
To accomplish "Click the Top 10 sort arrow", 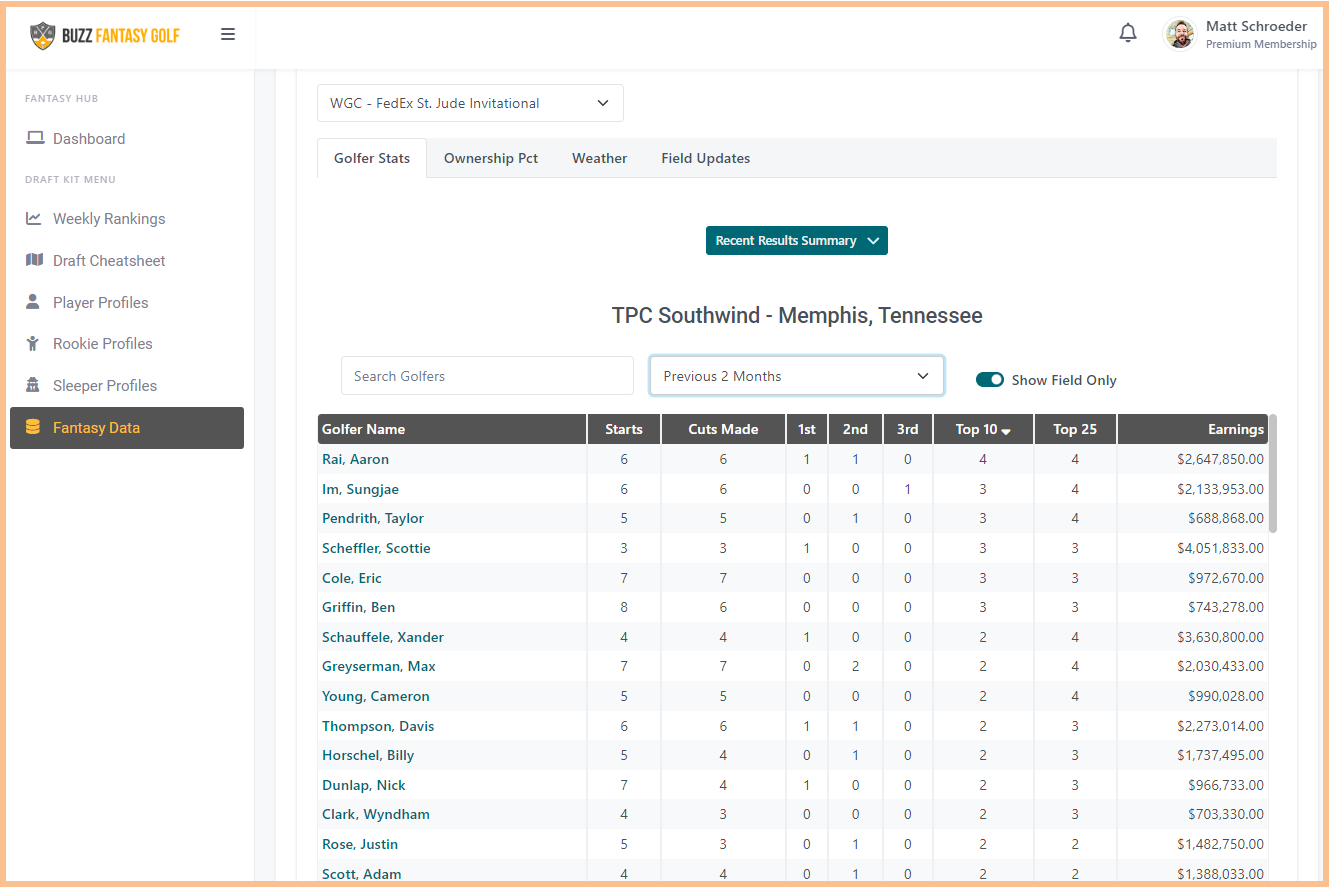I will click(x=1006, y=431).
